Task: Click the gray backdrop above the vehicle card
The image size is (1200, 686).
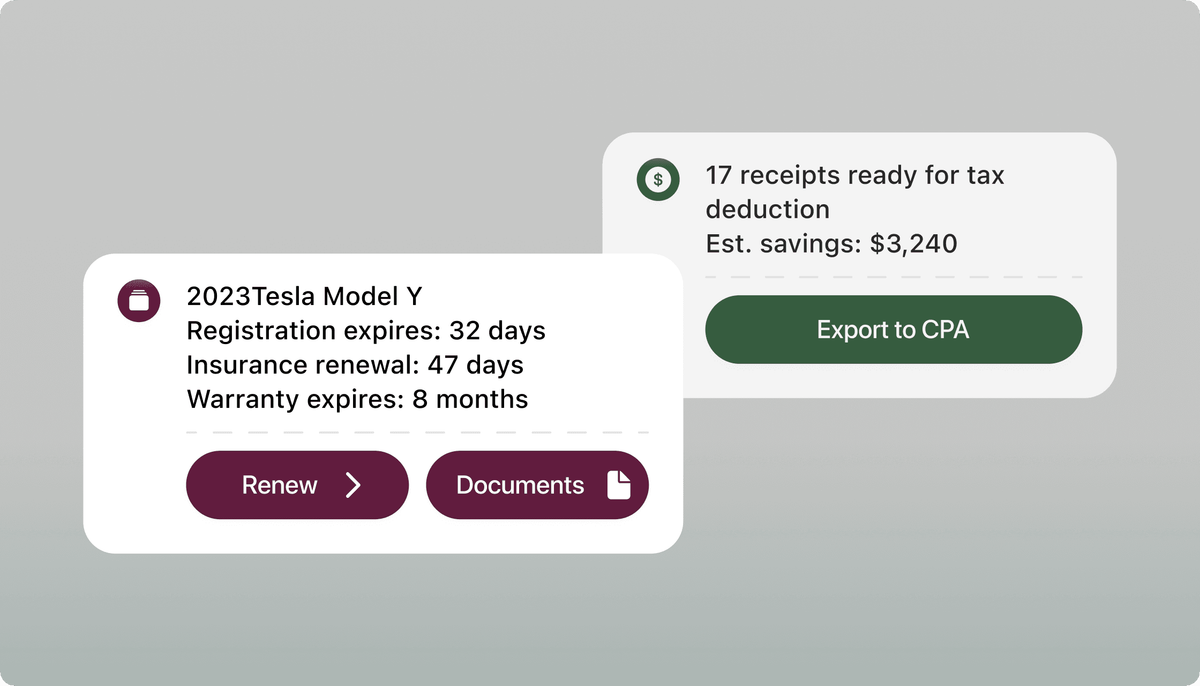Action: 300,150
